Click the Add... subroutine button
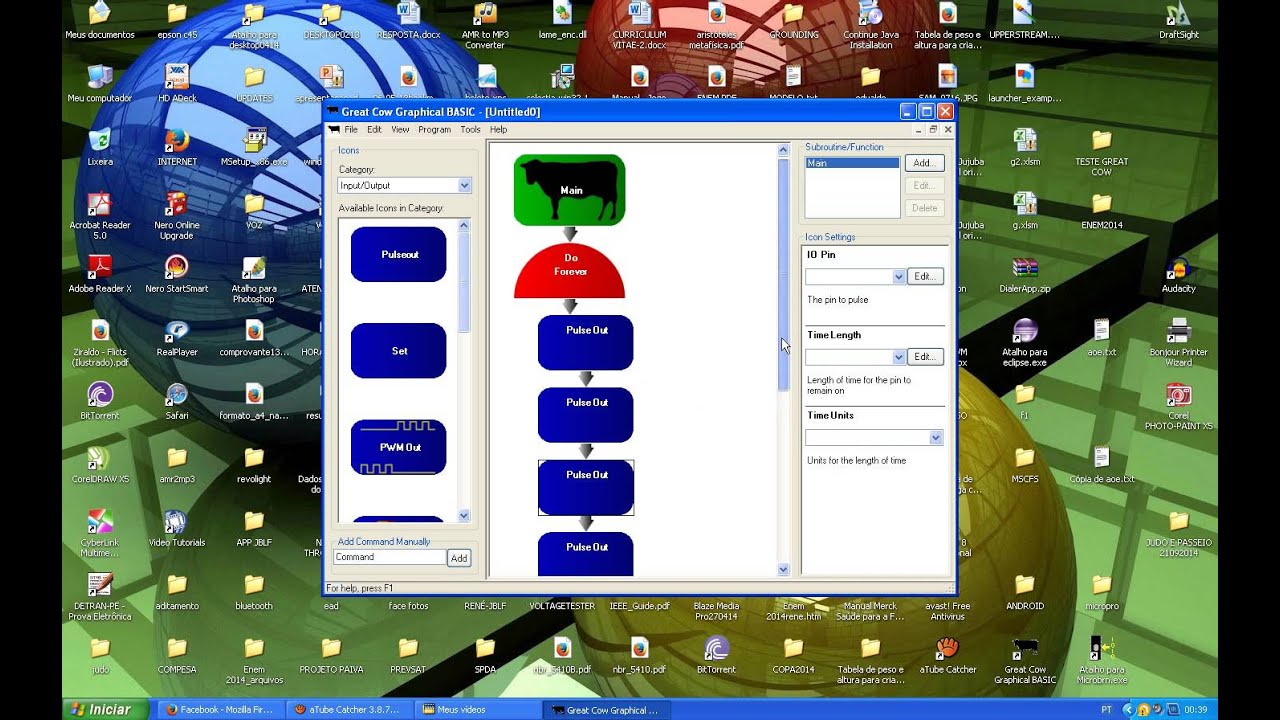 pyautogui.click(x=924, y=163)
